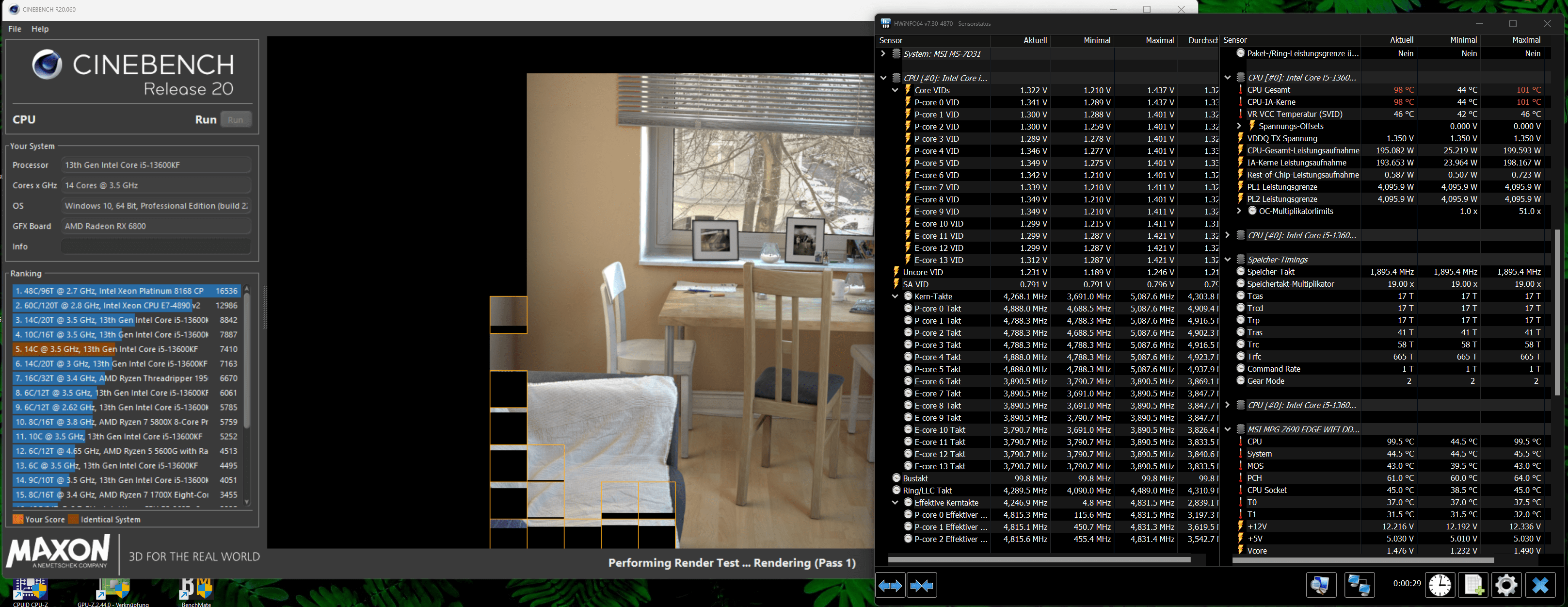This screenshot has height=607, width=1568.
Task: Click the circle icon beside Gear Mode
Action: click(x=1241, y=381)
